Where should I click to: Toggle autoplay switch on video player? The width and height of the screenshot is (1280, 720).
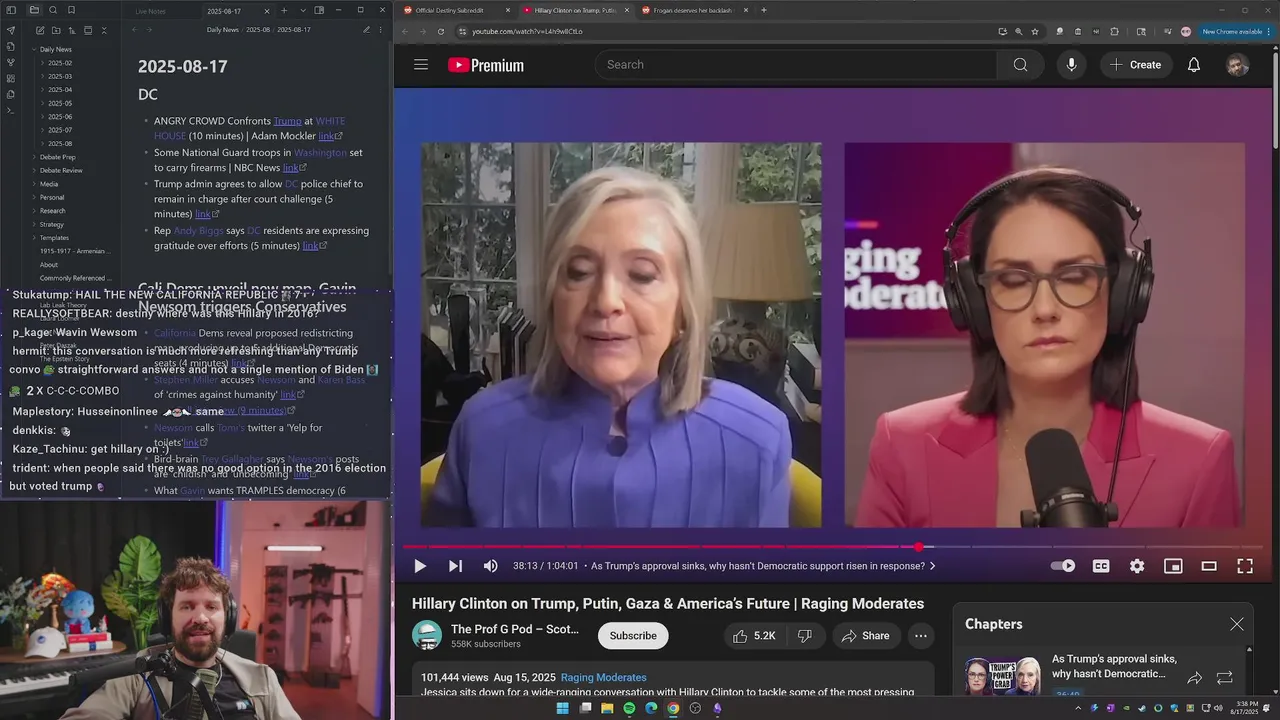[1063, 566]
